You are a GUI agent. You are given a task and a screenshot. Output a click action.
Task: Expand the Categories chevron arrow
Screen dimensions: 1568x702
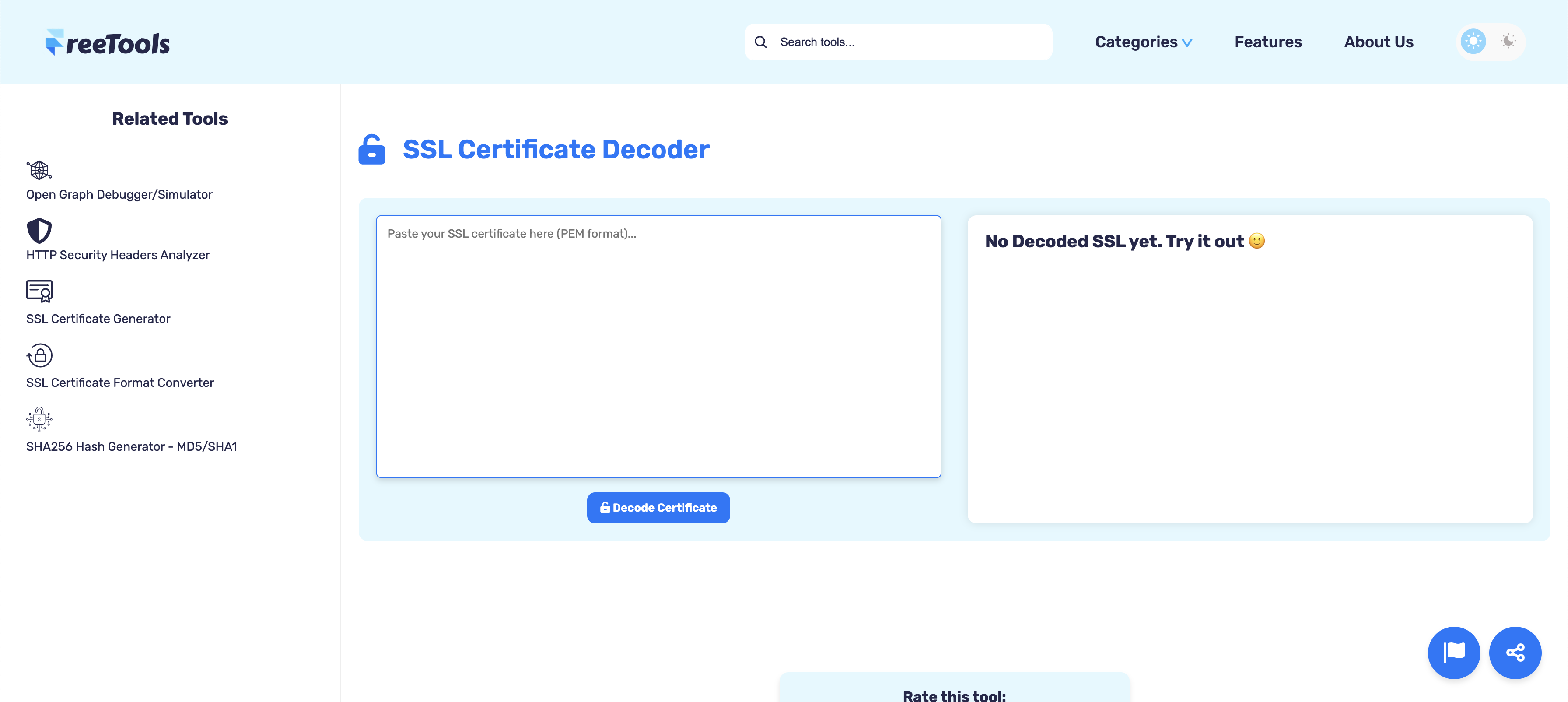(x=1187, y=43)
